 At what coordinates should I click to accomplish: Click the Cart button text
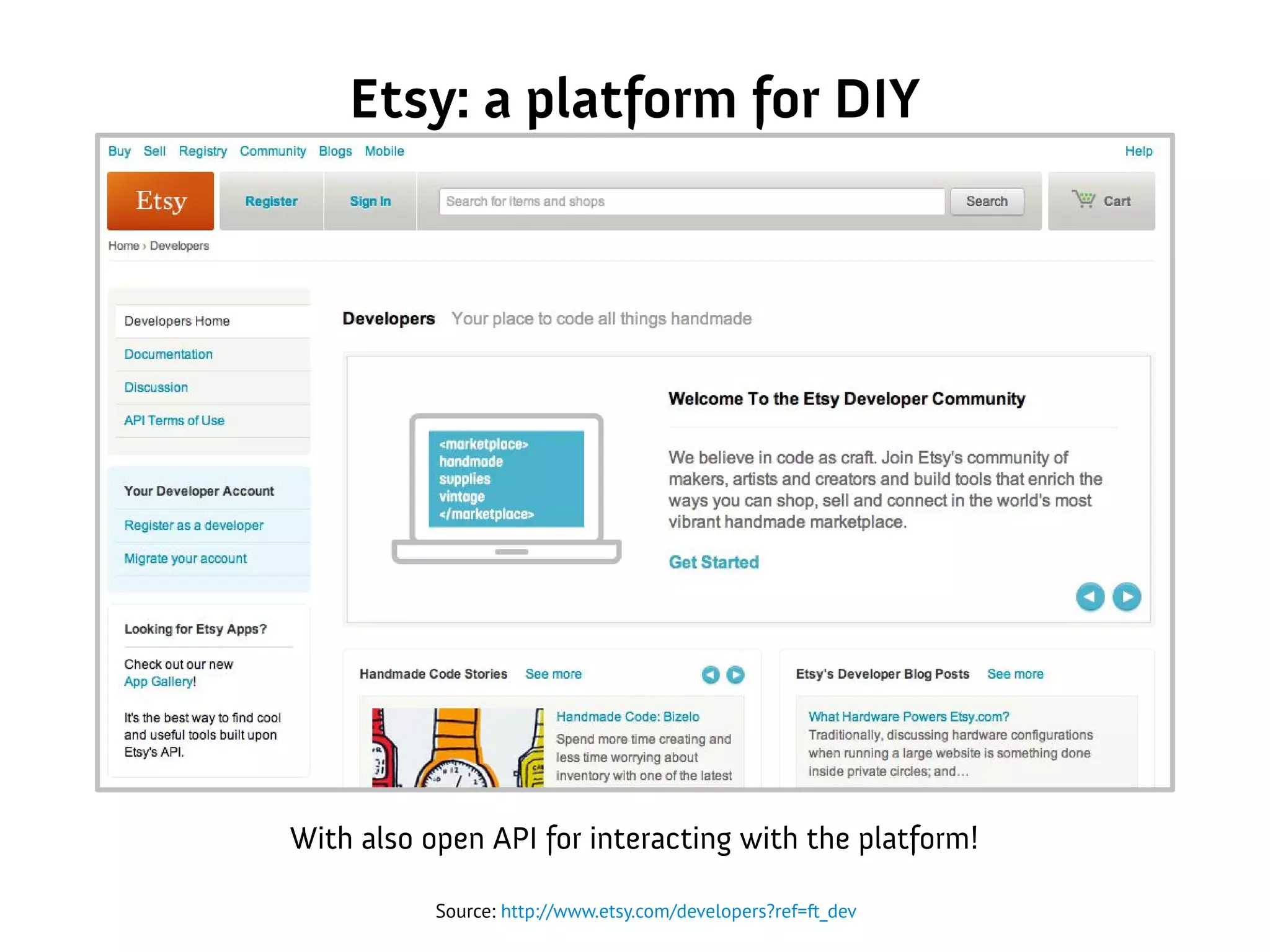pos(1117,201)
